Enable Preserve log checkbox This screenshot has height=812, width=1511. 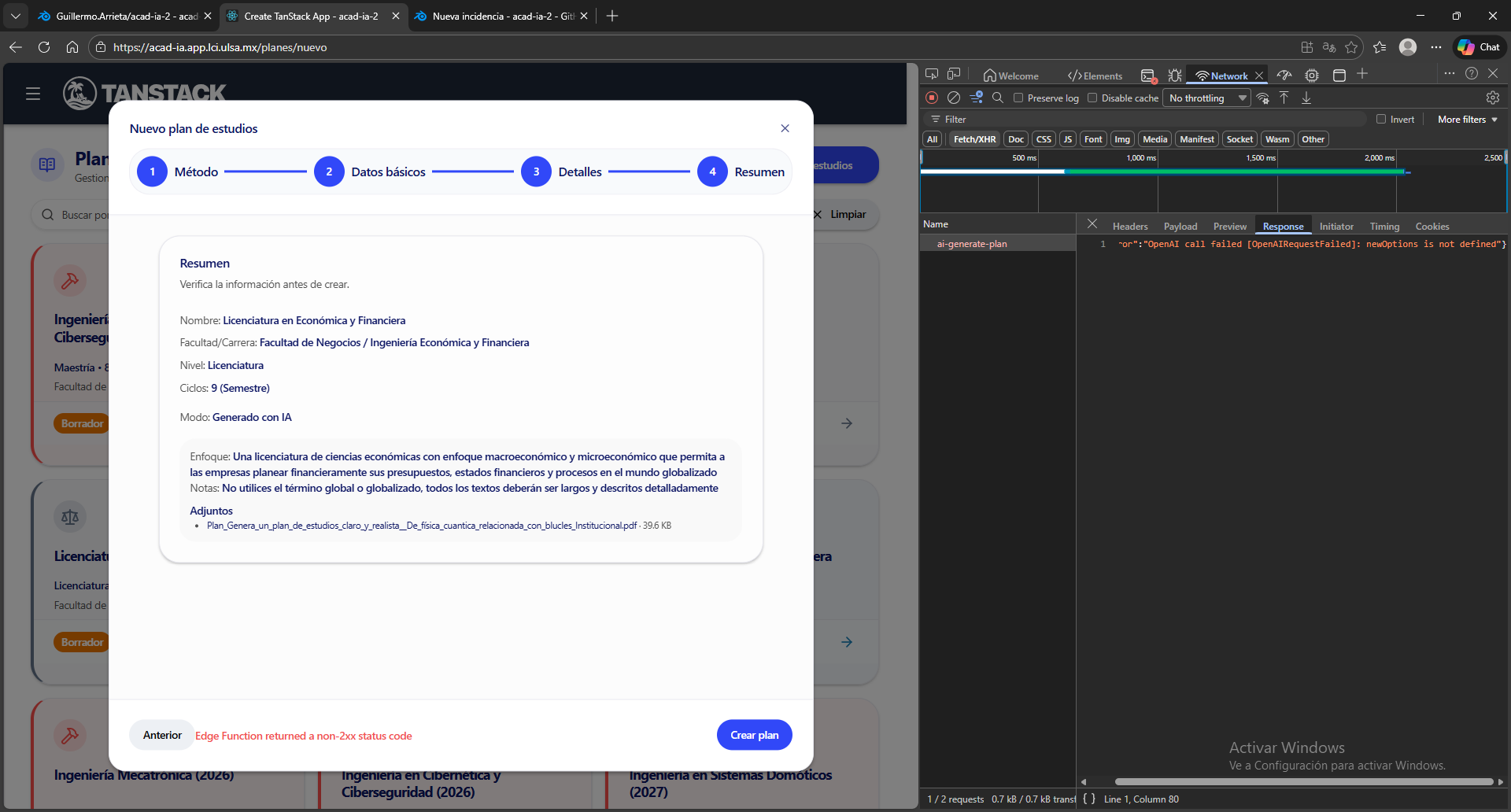tap(1018, 98)
